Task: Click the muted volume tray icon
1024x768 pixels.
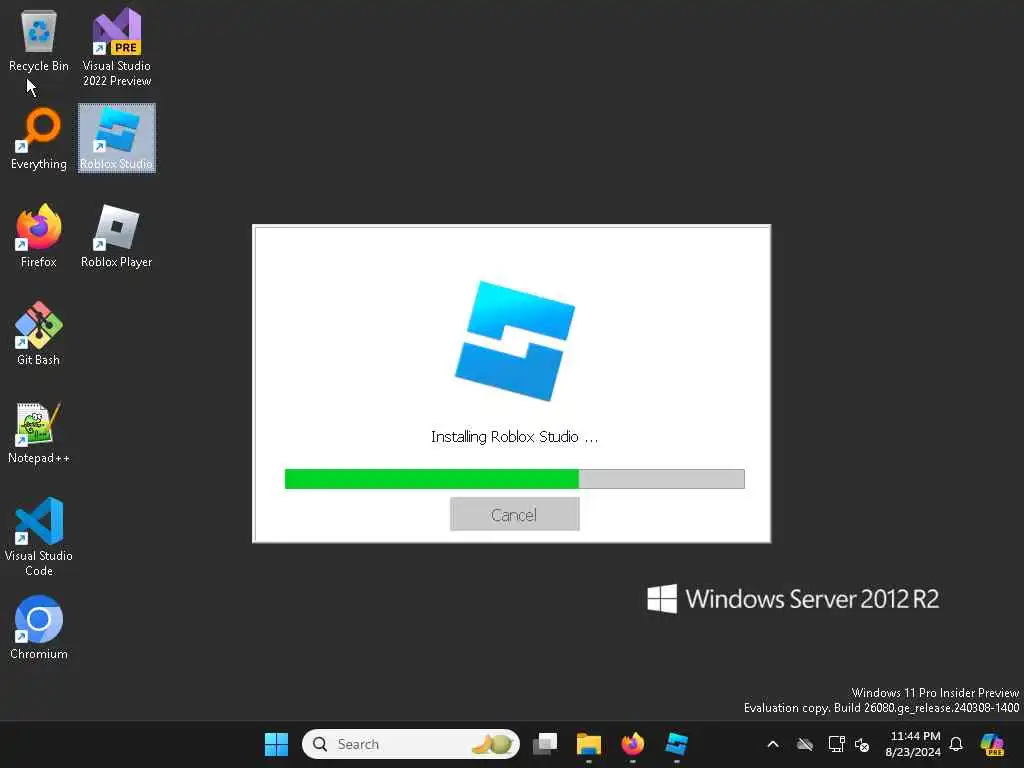Action: coord(862,744)
